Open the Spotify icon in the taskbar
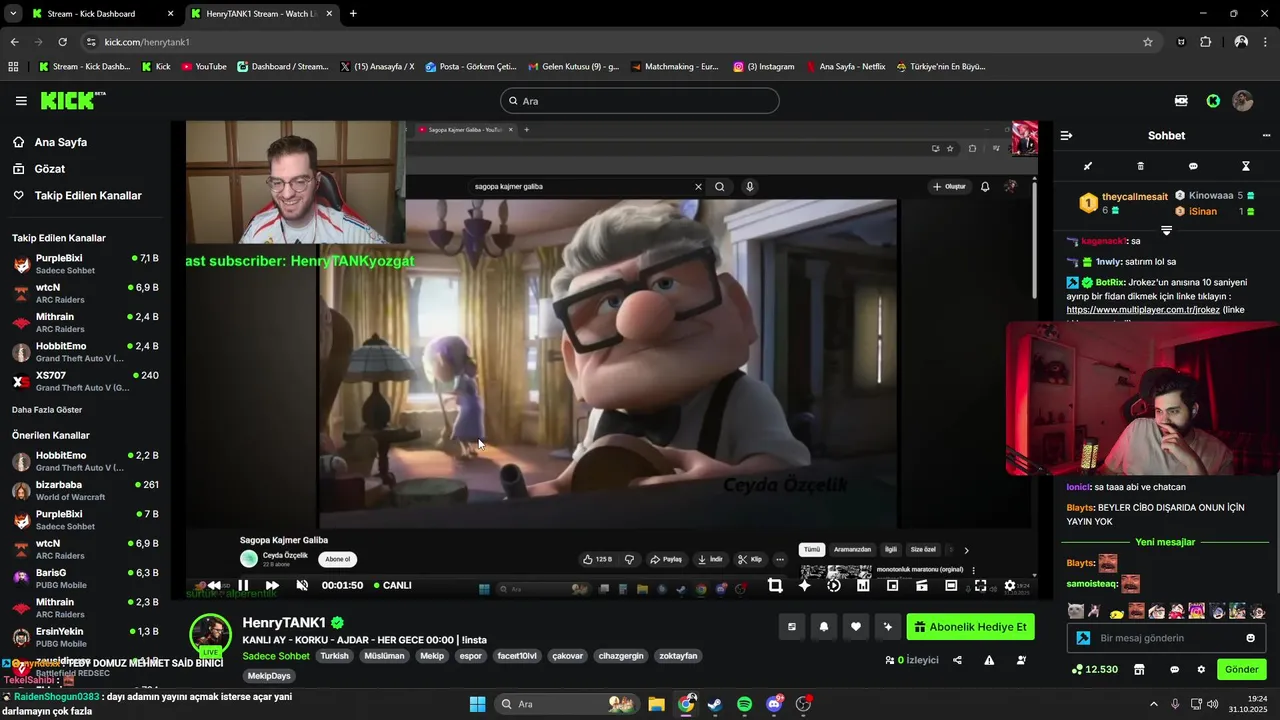The image size is (1280, 720). click(744, 704)
